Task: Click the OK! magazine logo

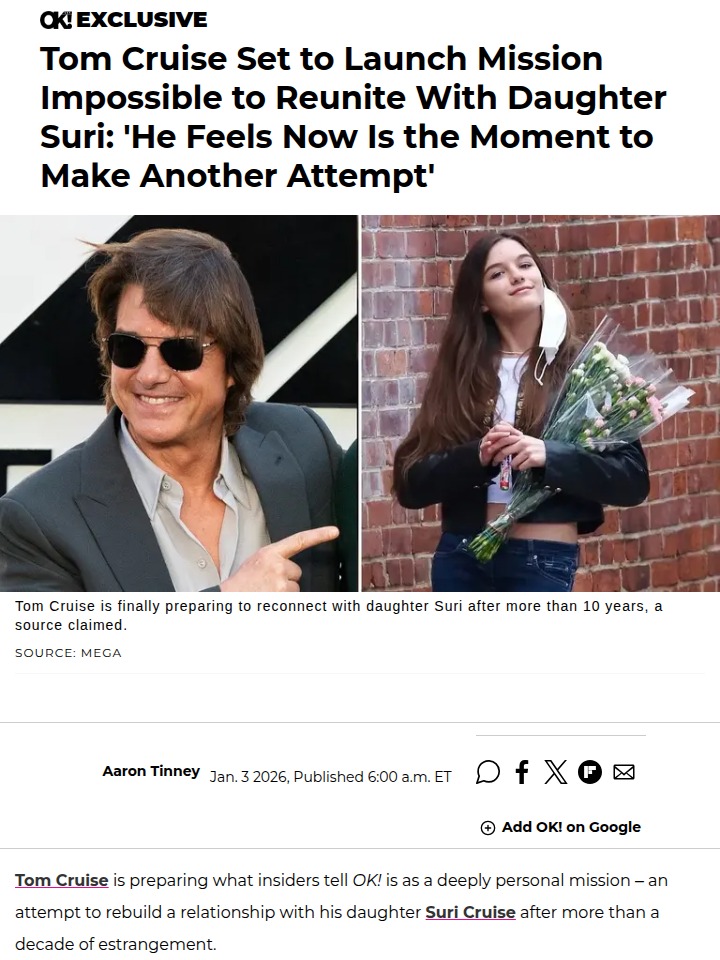Action: coord(57,20)
